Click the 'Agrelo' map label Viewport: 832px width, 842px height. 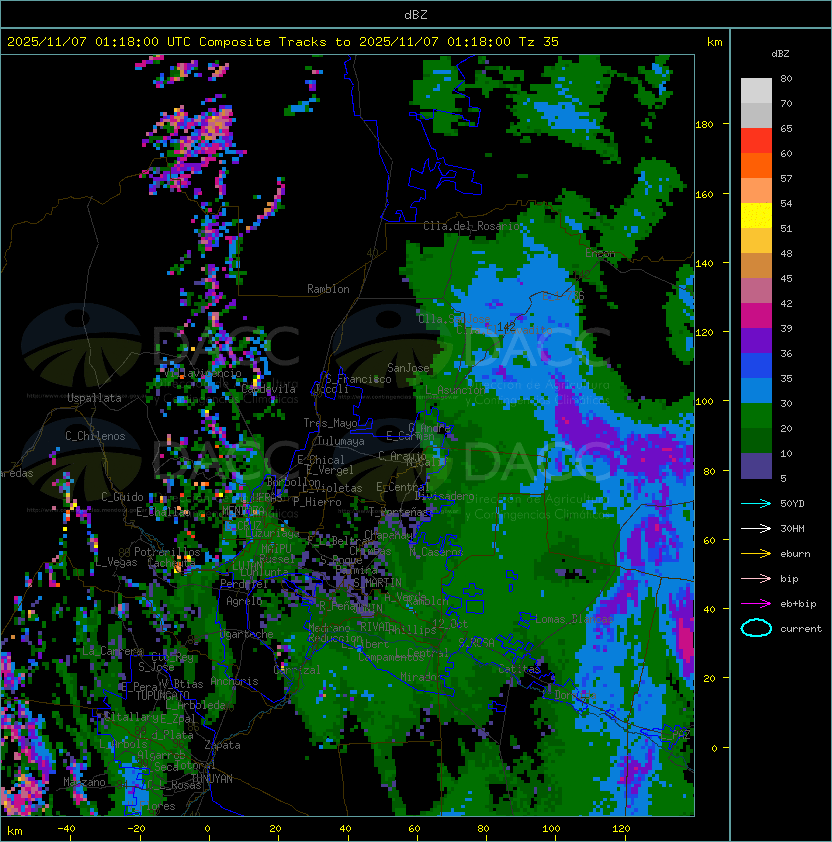[244, 601]
